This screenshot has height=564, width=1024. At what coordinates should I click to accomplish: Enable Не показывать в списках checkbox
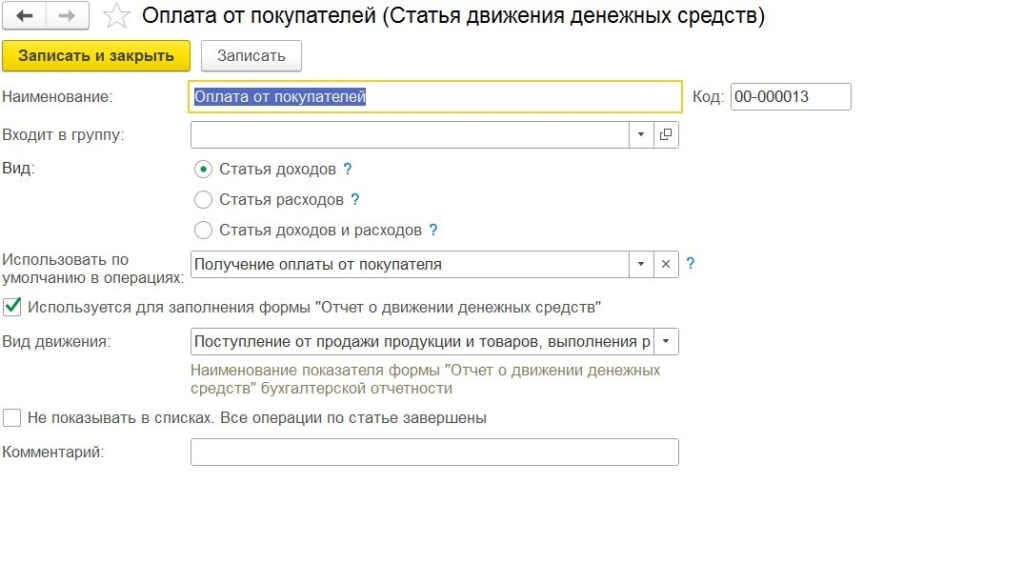pyautogui.click(x=13, y=418)
